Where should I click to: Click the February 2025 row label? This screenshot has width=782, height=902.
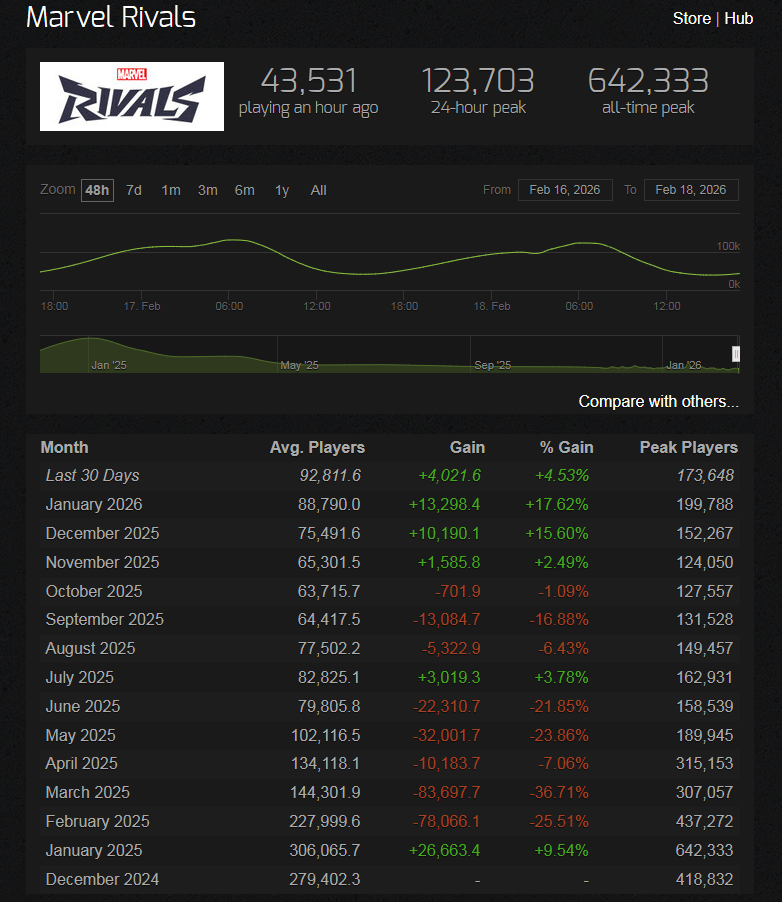pyautogui.click(x=97, y=821)
